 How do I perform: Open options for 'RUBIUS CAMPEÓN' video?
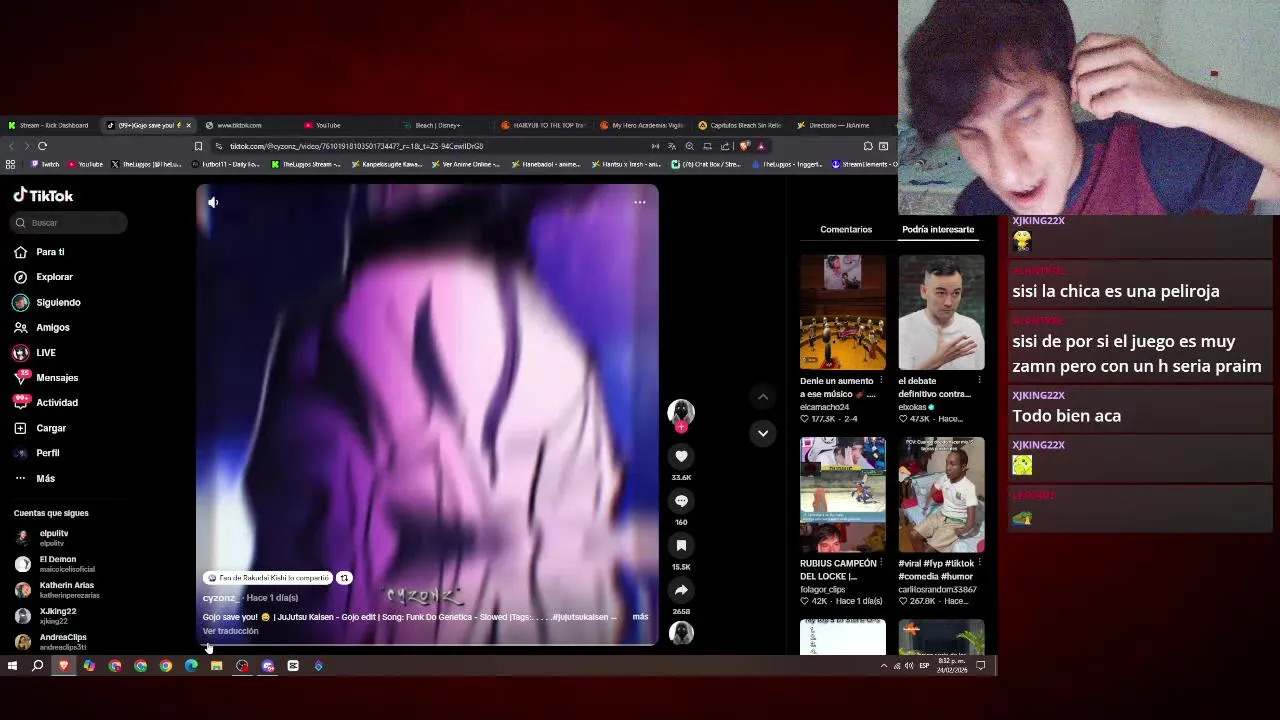pyautogui.click(x=881, y=563)
